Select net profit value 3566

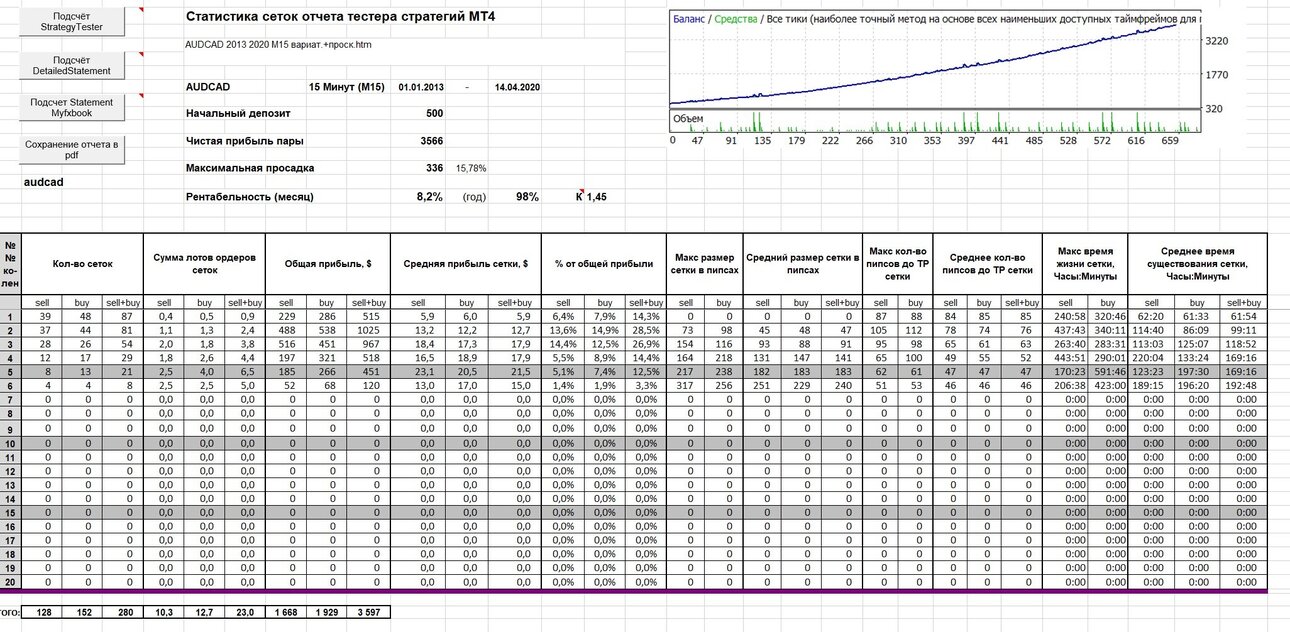431,141
